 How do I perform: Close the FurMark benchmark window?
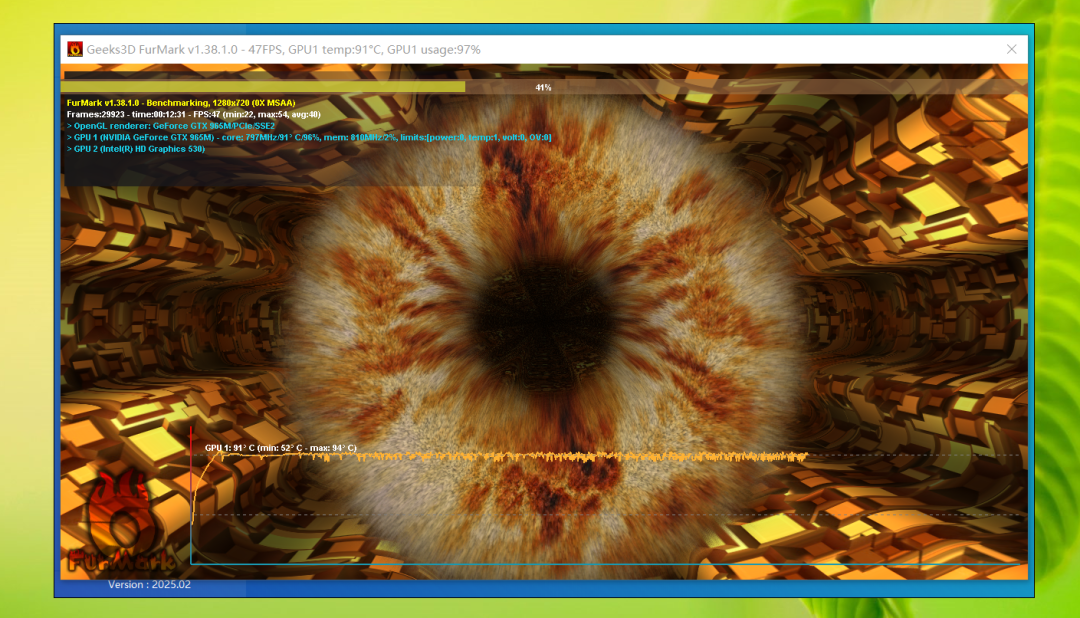[x=1011, y=50]
